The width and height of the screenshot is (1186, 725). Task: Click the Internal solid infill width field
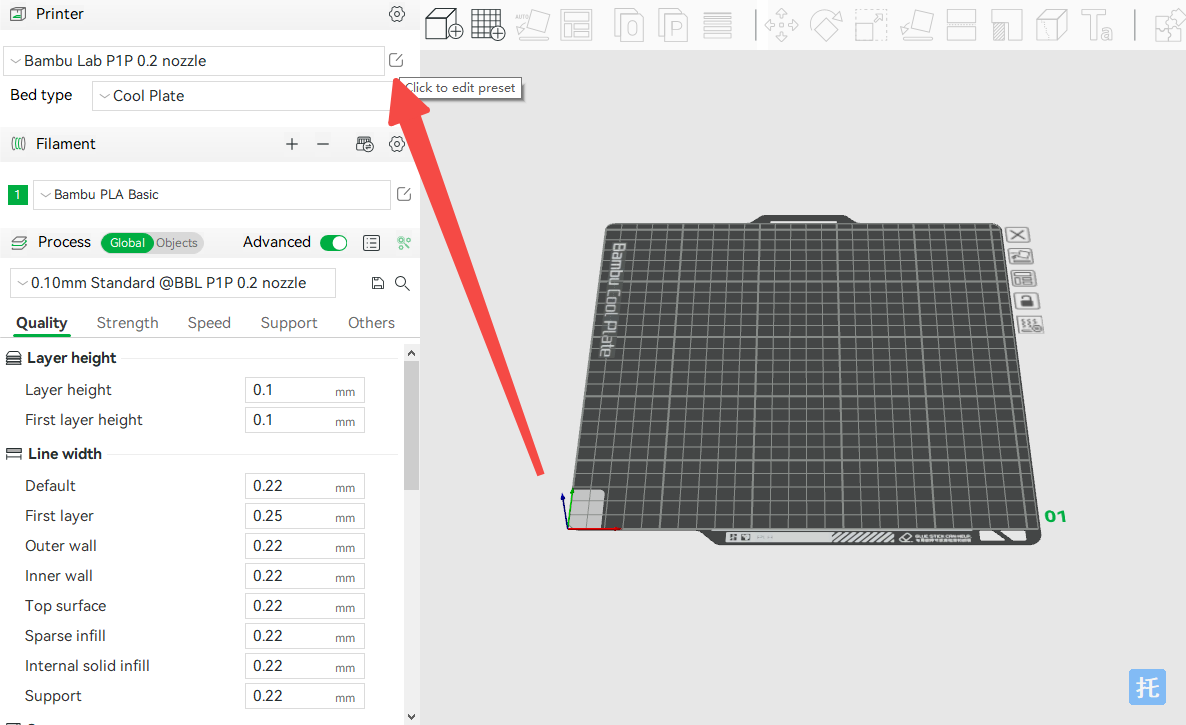coord(305,666)
